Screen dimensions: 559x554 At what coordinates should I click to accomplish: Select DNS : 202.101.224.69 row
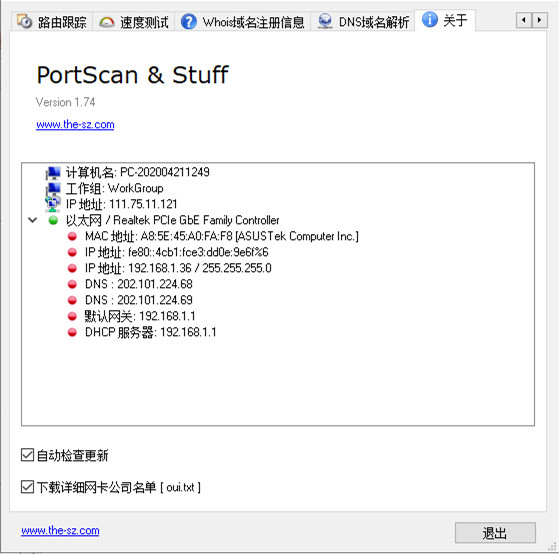click(x=139, y=300)
